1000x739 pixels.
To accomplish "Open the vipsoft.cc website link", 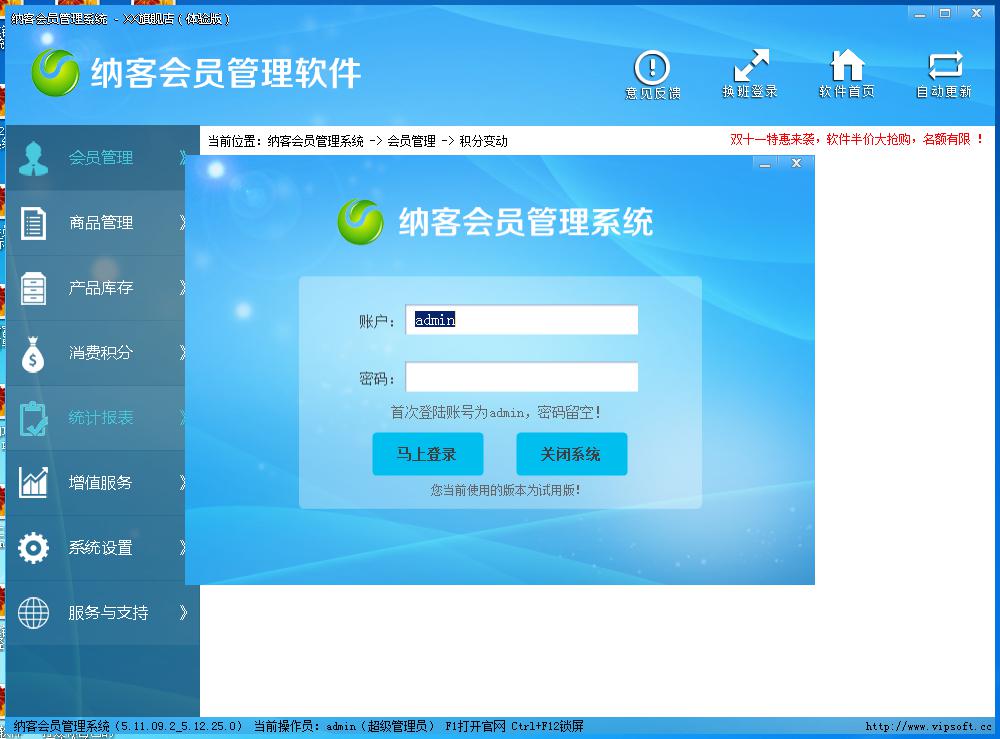I will (928, 726).
